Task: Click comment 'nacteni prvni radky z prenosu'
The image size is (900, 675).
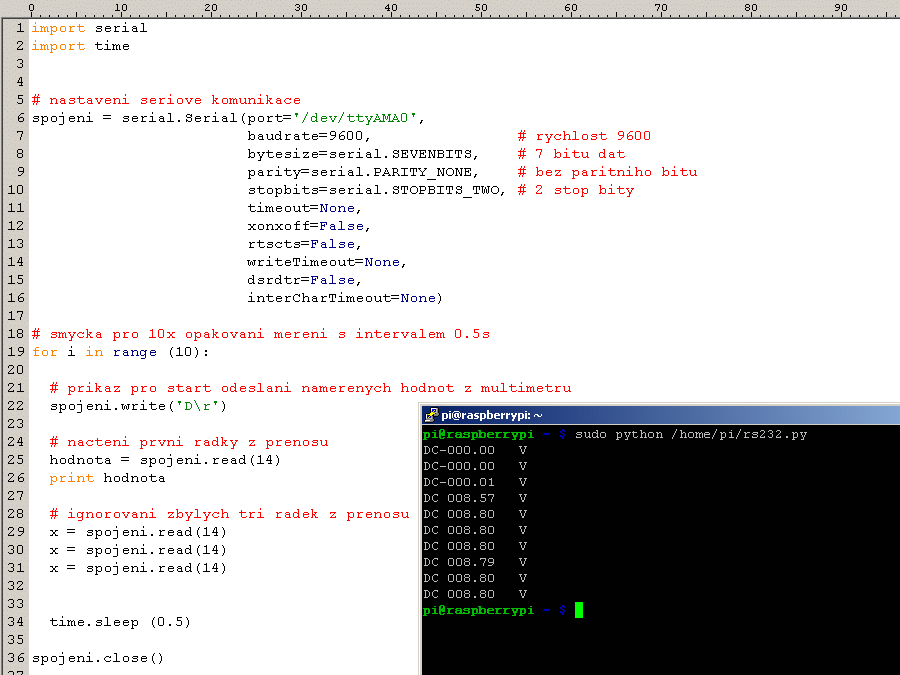Action: (x=189, y=442)
